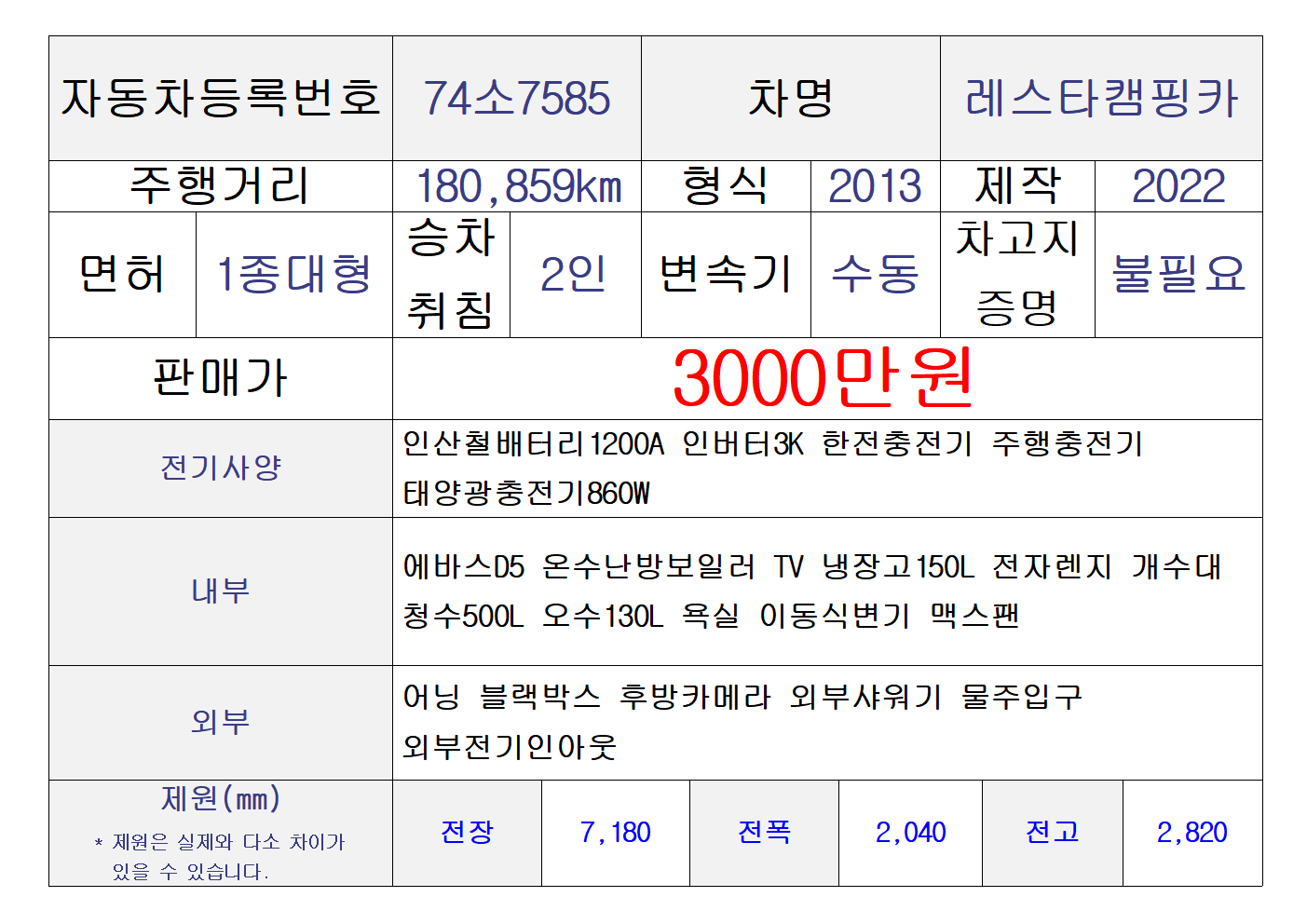This screenshot has width=1307, height=924.
Task: Click the 불필요 garage certificate value
Action: 1178,275
